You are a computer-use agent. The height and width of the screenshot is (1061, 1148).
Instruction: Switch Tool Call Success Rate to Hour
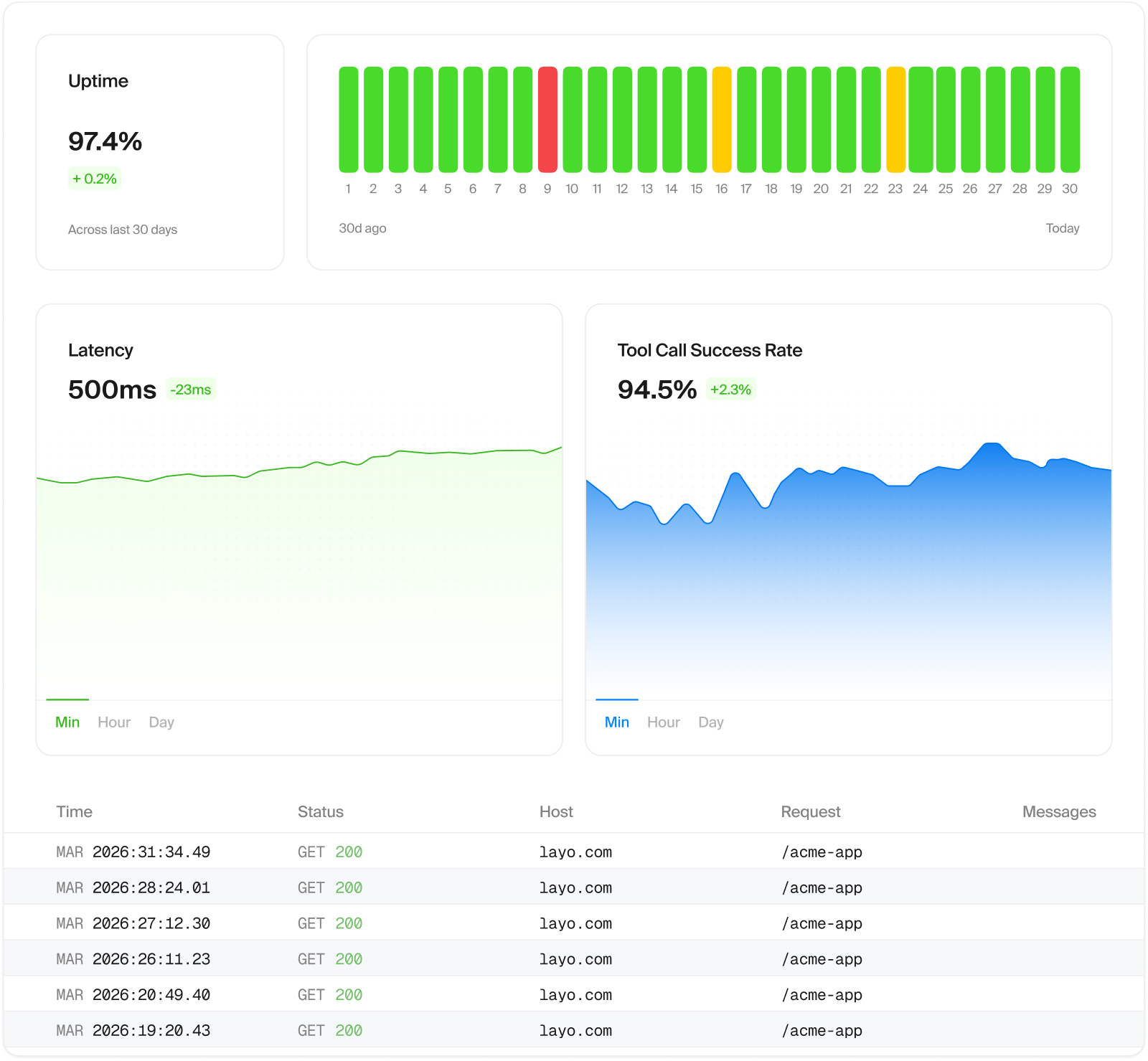tap(663, 722)
